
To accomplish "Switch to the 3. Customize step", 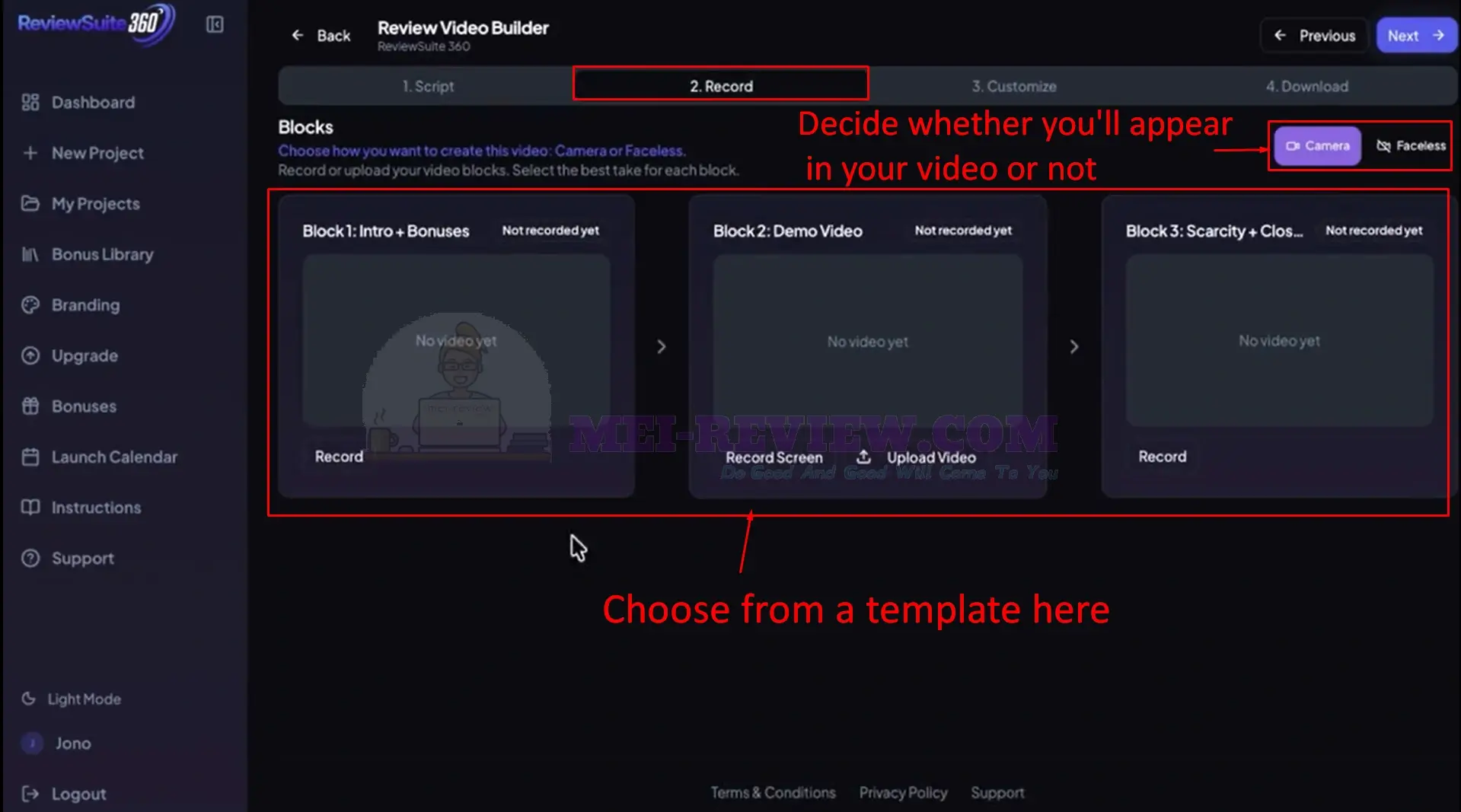I will [1014, 86].
